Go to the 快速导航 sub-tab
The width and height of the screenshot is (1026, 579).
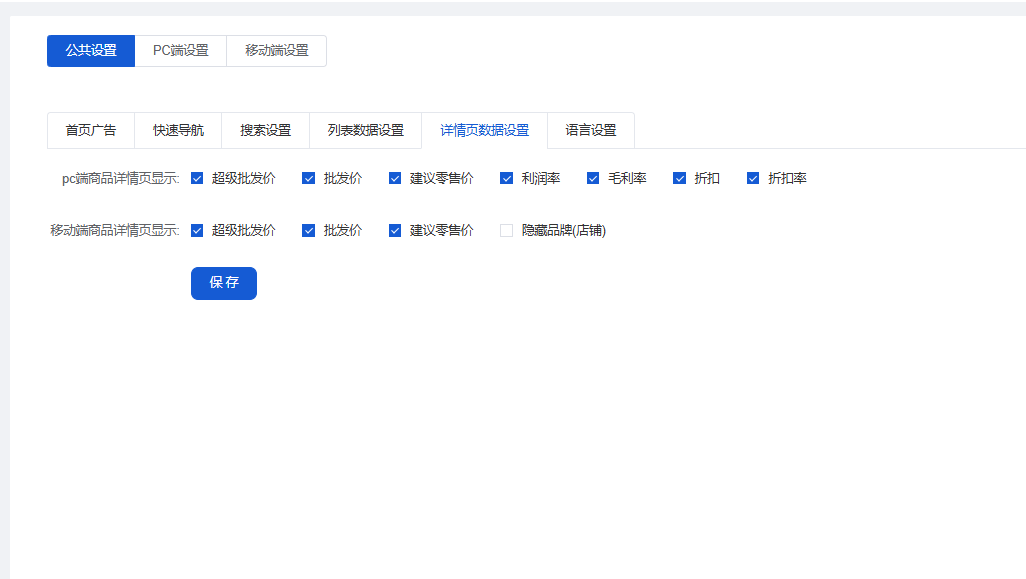[178, 130]
